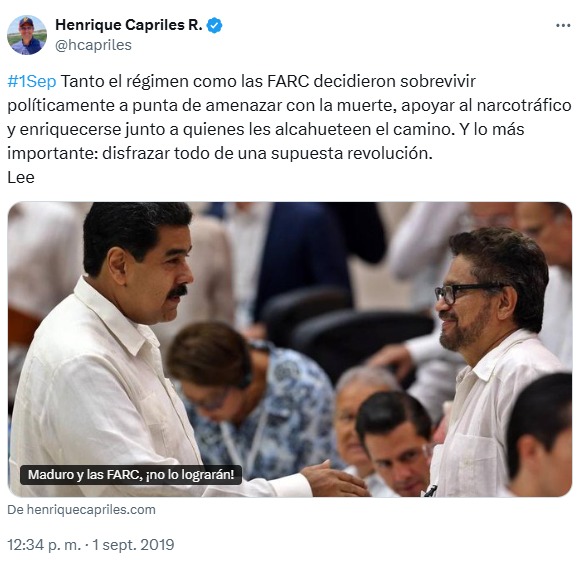Click the mustached man in the card photo
Image resolution: width=579 pixels, height=566 pixels.
pyautogui.click(x=111, y=351)
